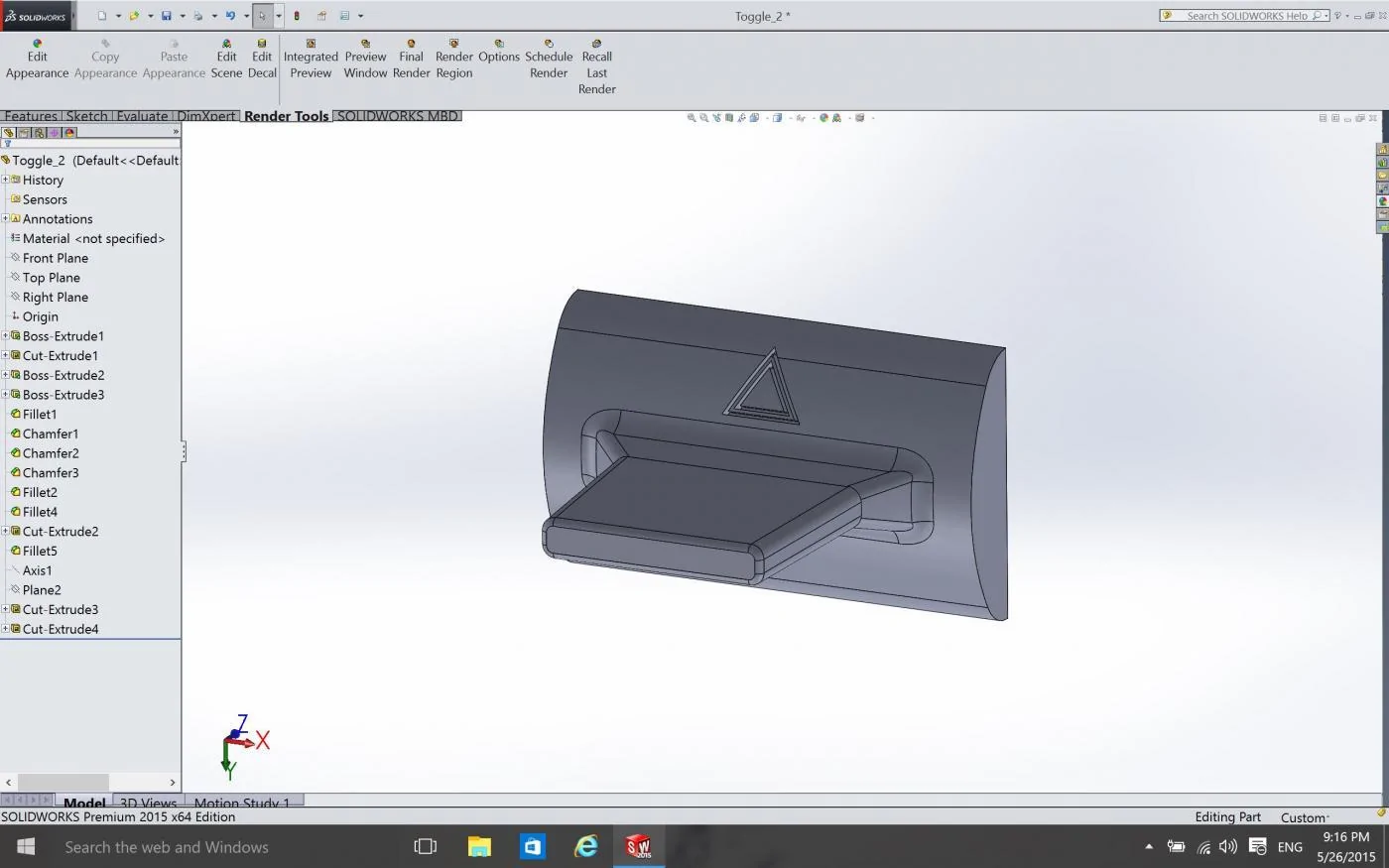Open render Options
This screenshot has width=1389, height=868.
[499, 51]
